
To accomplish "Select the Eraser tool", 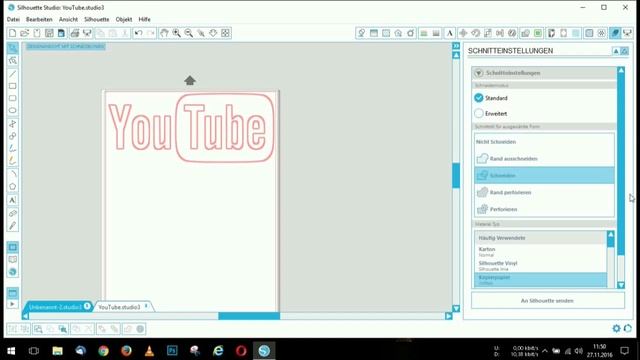I will (13, 213).
